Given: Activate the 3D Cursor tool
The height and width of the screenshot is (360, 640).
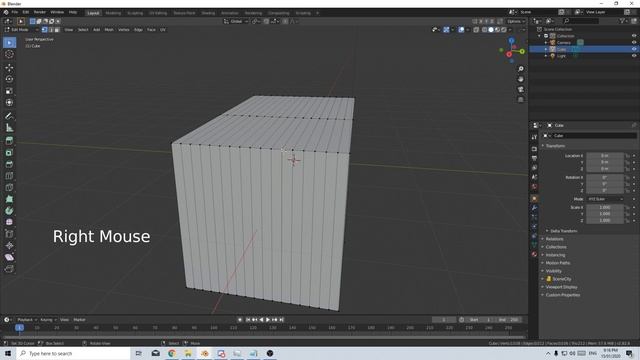Looking at the screenshot, I should tap(9, 54).
